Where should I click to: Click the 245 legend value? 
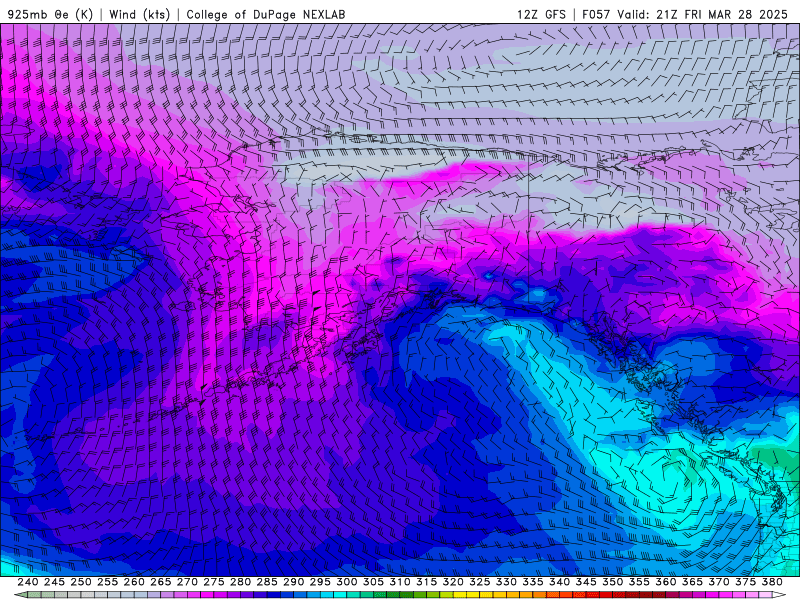pyautogui.click(x=54, y=582)
